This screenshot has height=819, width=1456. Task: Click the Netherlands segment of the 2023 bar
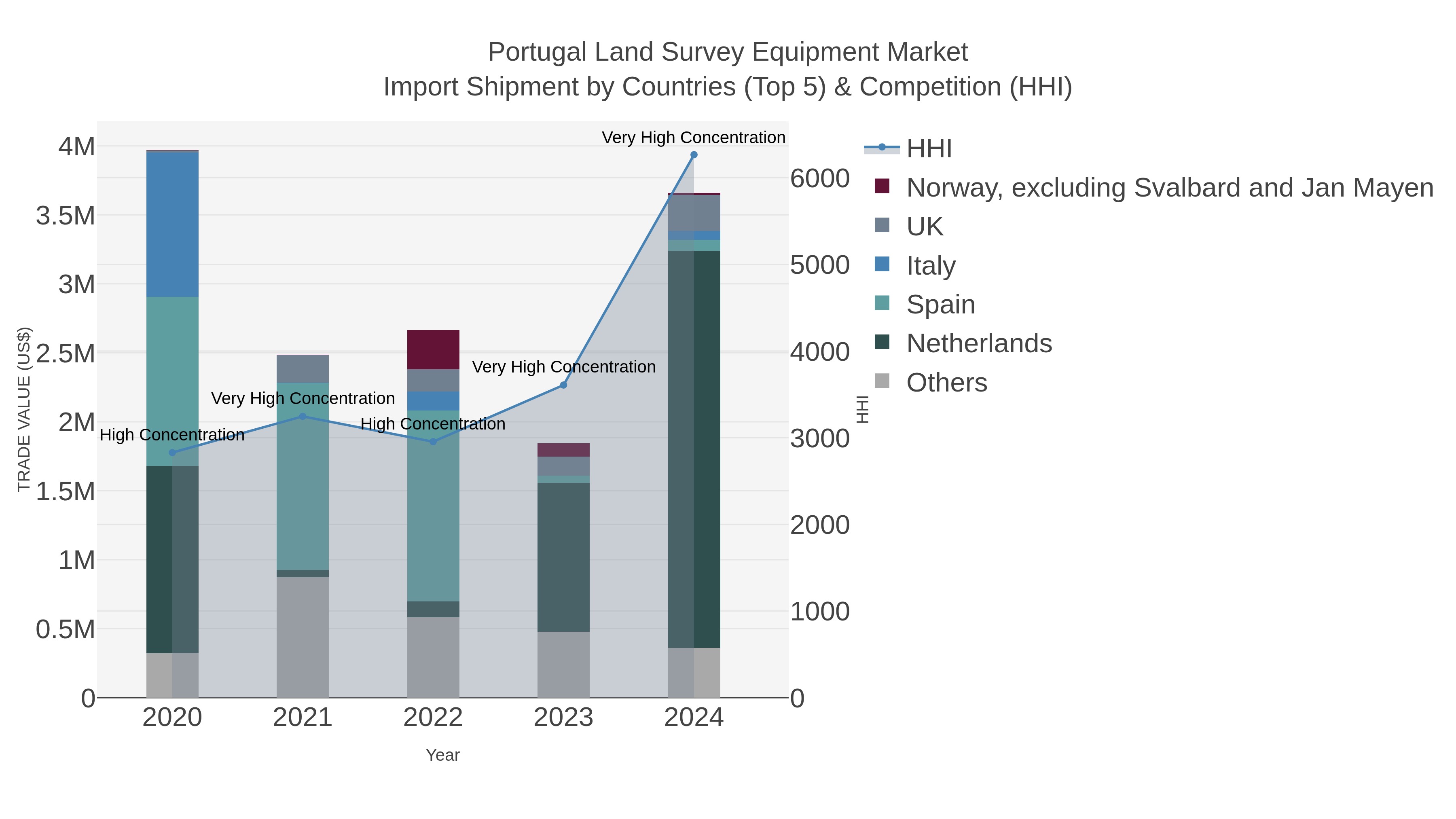tap(563, 557)
